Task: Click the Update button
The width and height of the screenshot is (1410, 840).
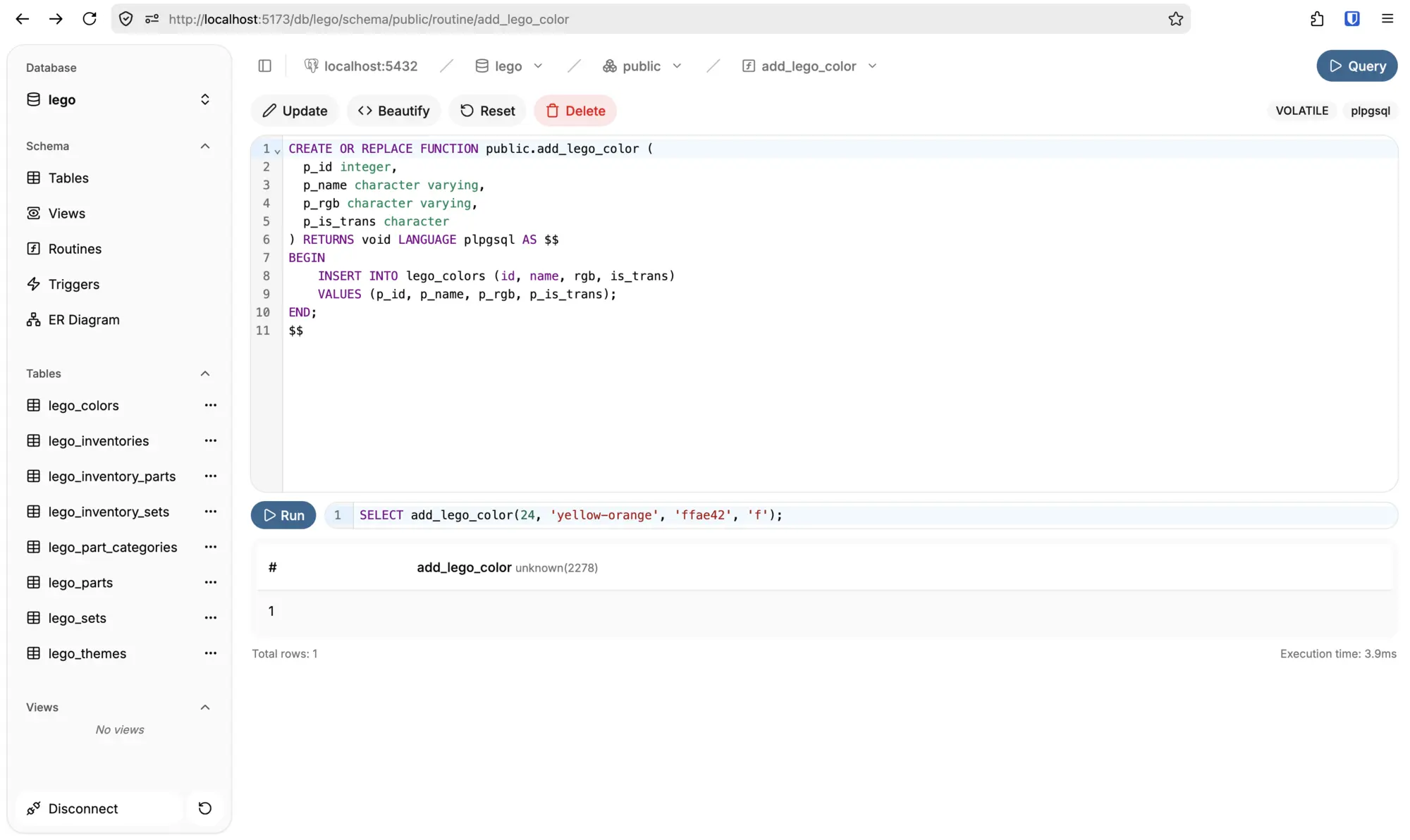Action: [x=295, y=111]
